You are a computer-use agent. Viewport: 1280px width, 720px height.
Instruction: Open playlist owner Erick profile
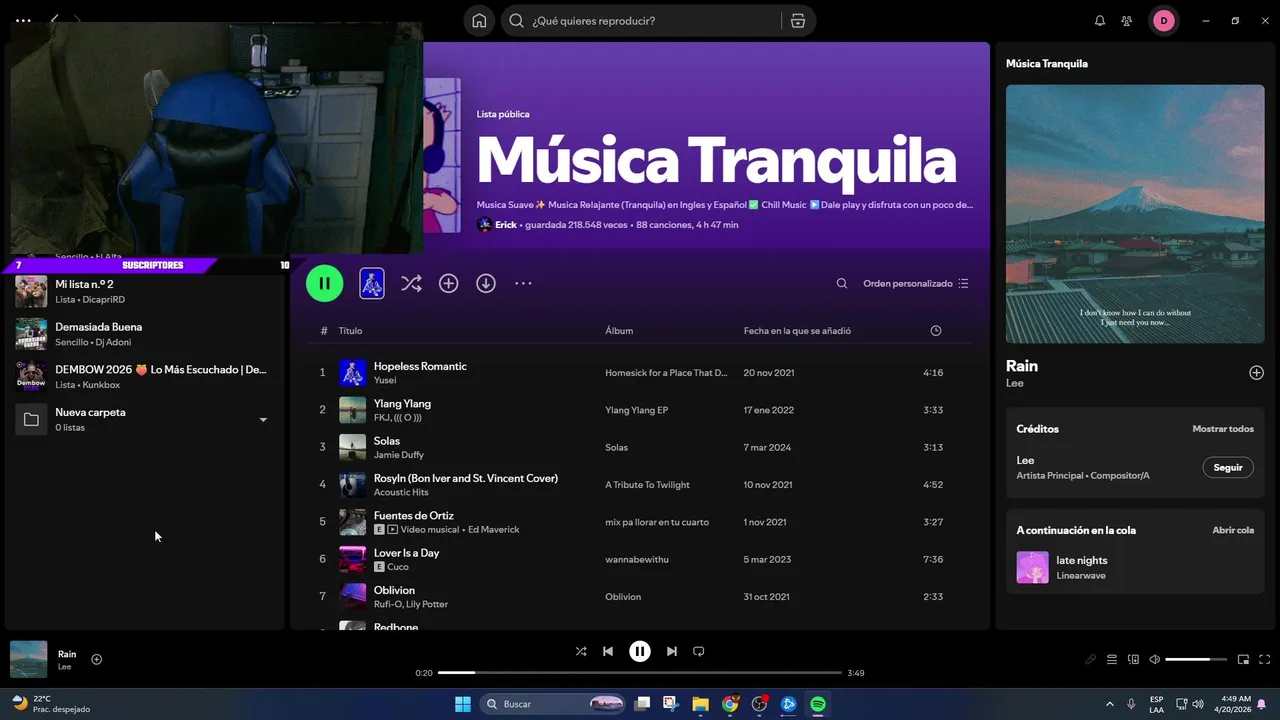[x=506, y=225]
